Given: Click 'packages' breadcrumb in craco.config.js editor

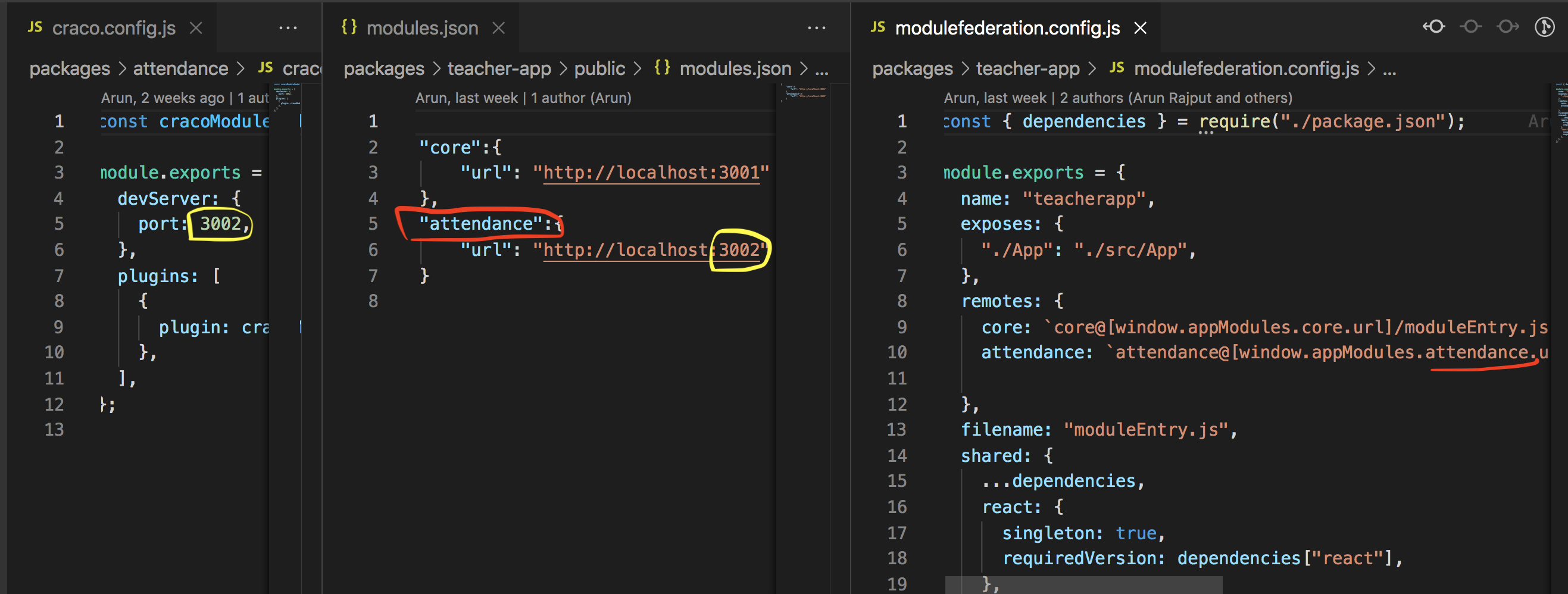Looking at the screenshot, I should [x=70, y=69].
